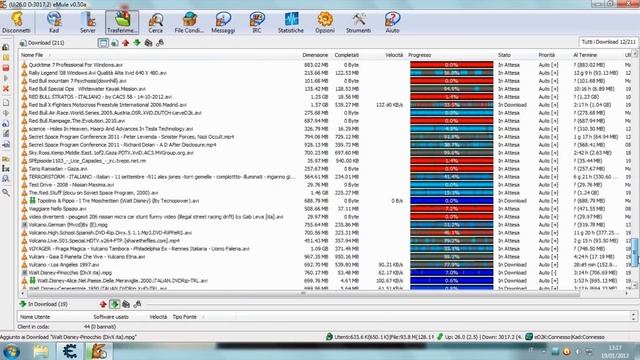640x360 pixels.
Task: Open the Messaggi view
Action: (223, 22)
